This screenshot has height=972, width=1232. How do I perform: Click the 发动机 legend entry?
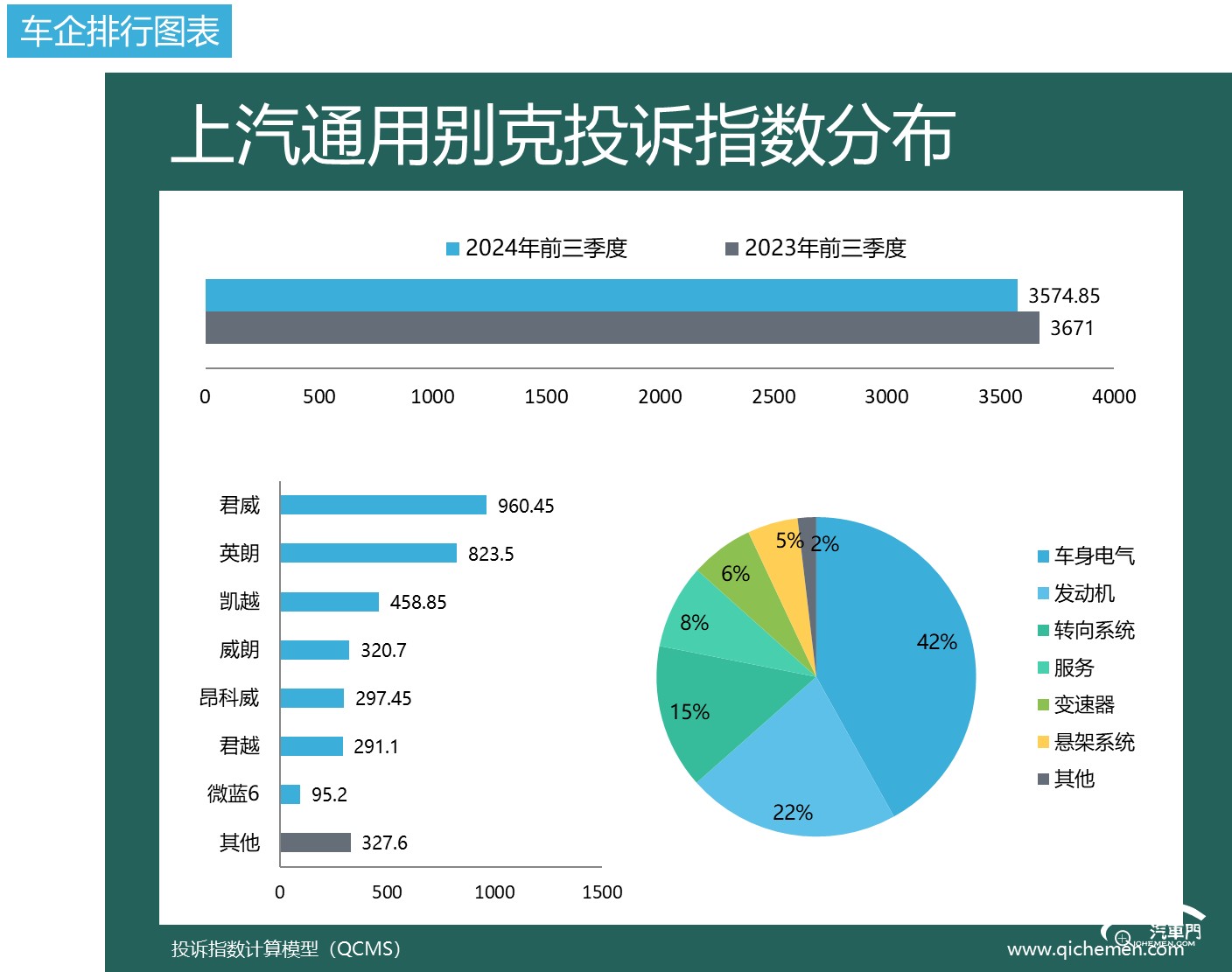pyautogui.click(x=1076, y=593)
